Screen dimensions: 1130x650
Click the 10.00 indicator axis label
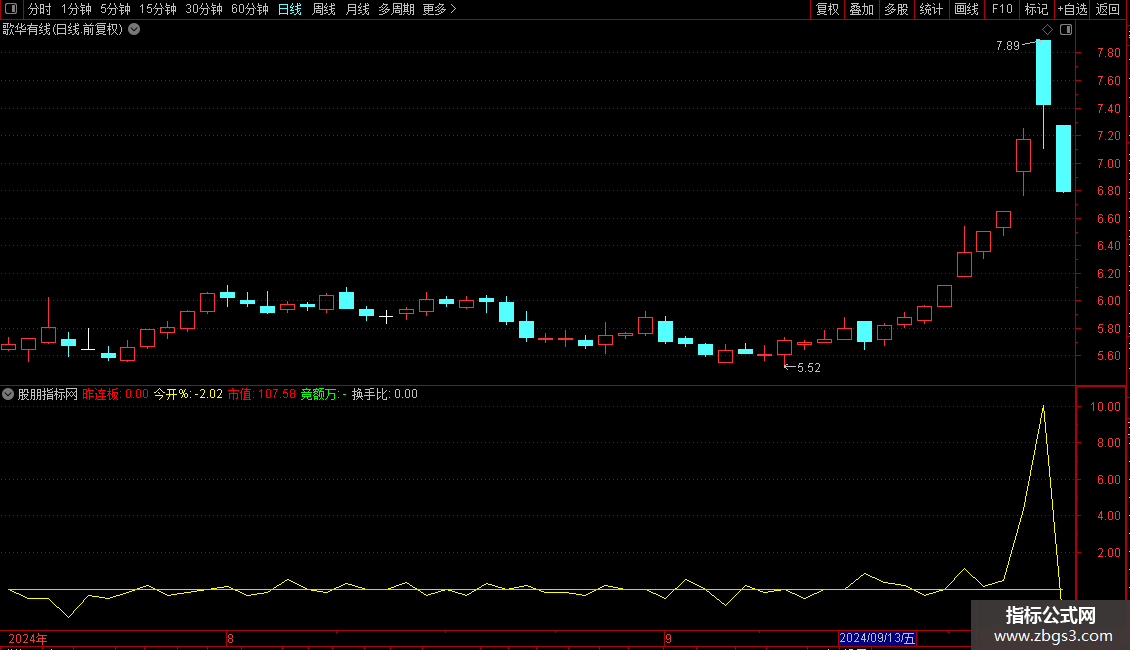click(x=1105, y=406)
